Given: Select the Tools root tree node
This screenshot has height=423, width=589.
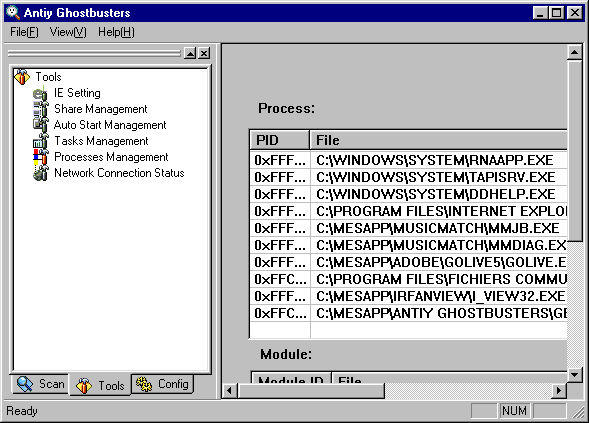Looking at the screenshot, I should [x=48, y=77].
